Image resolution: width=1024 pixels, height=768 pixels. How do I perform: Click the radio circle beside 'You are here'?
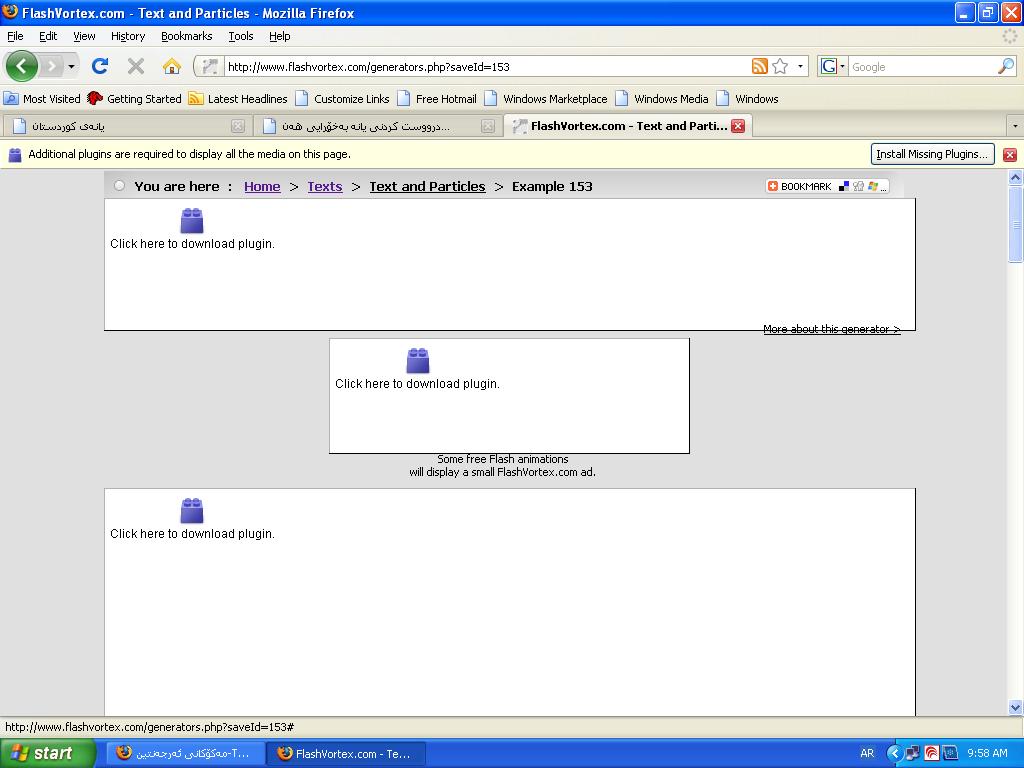click(120, 185)
